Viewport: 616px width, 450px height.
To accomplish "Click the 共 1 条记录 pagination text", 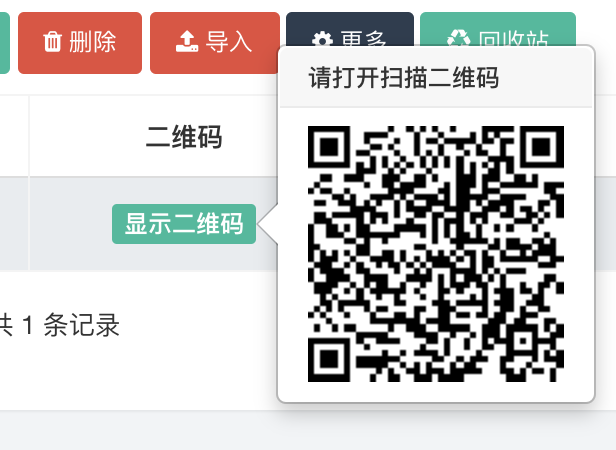I will coord(59,325).
